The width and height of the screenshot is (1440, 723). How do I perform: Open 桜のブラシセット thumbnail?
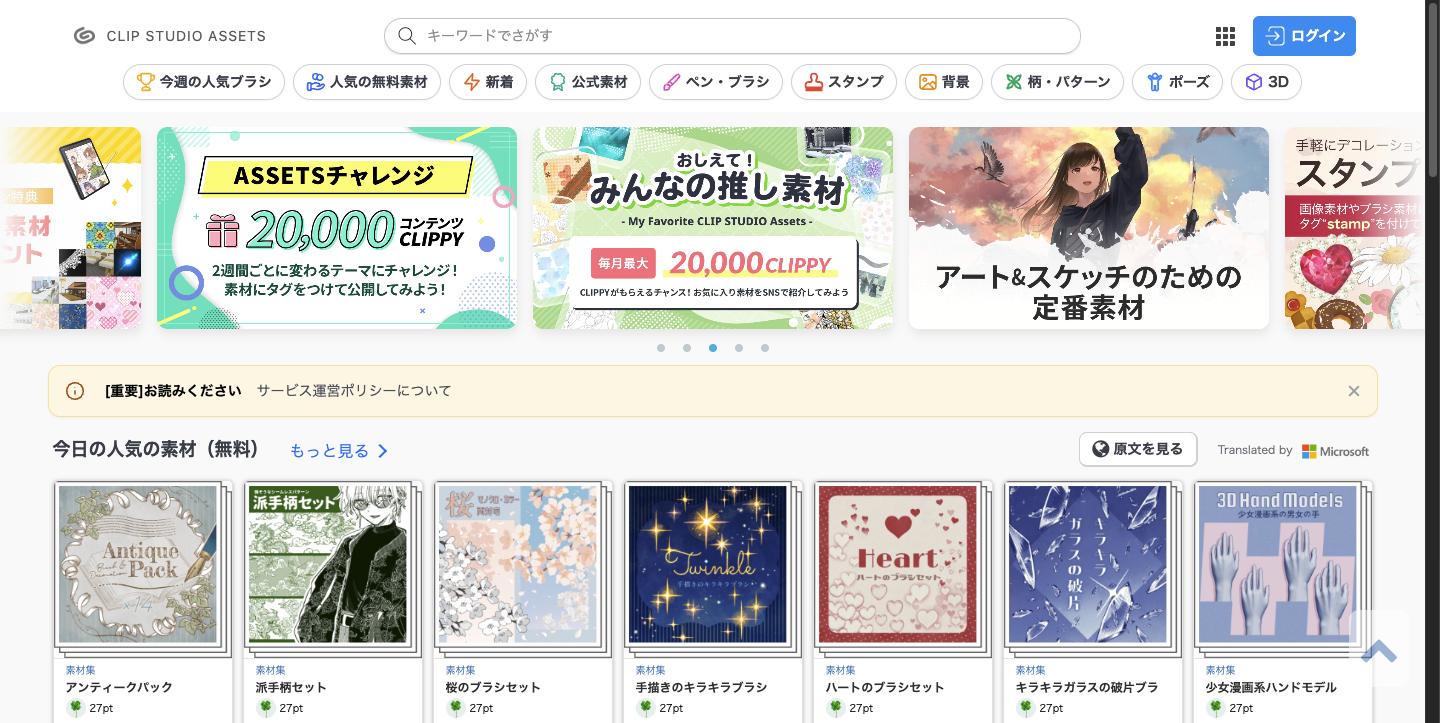tap(518, 565)
